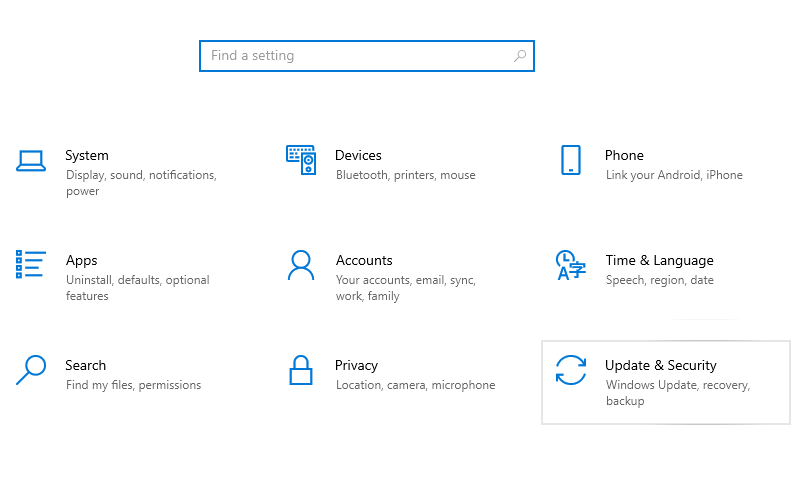
Task: Click the Apps list icon
Action: (31, 264)
